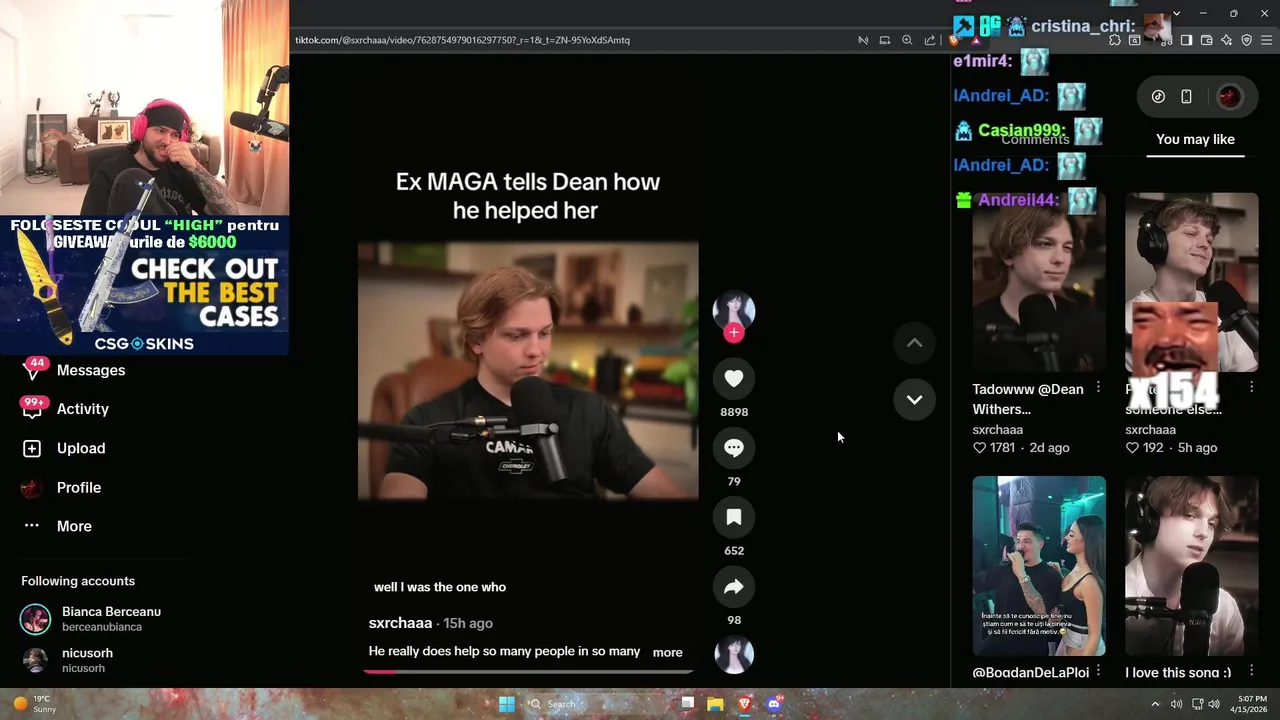Like the video with the heart icon
Viewport: 1280px width, 720px height.
pos(733,378)
